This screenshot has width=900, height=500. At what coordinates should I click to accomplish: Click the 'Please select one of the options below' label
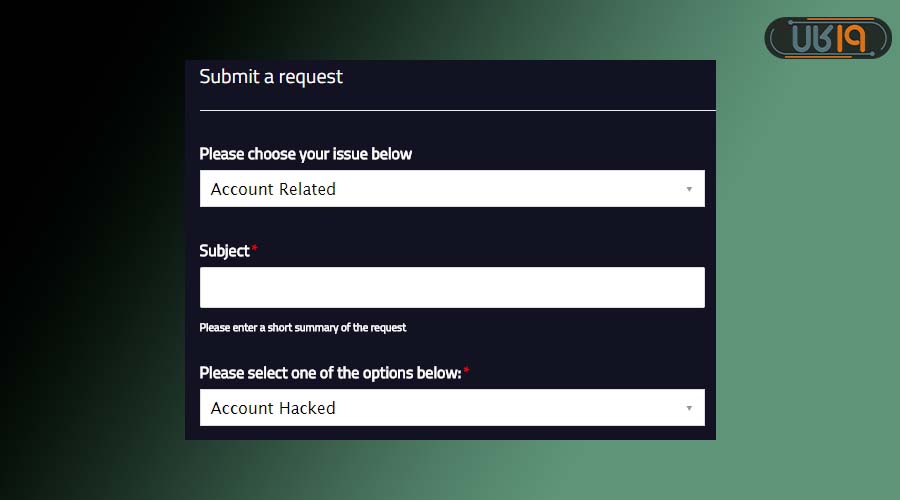(x=330, y=373)
